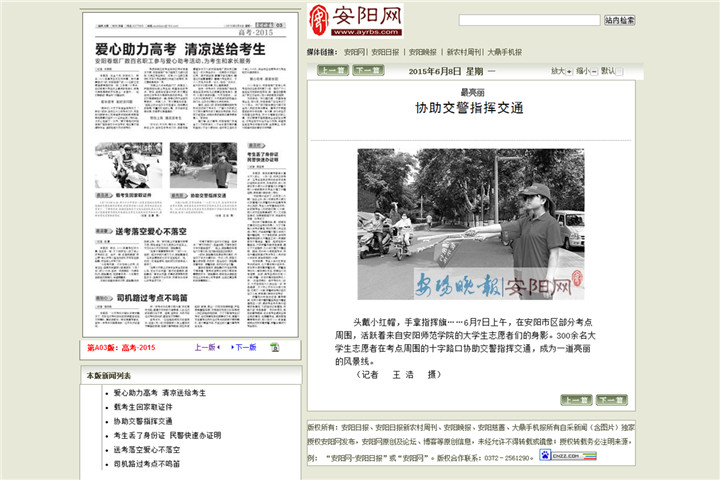720x480 pixels.
Task: Click the top 上一篇 previous article button
Action: click(332, 70)
